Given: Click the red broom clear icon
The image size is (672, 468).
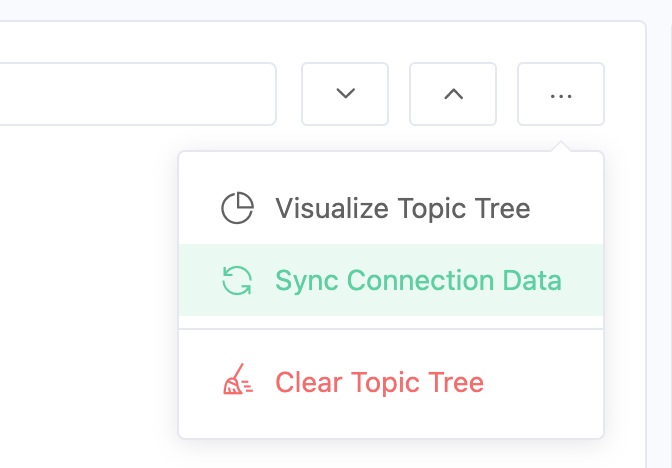Looking at the screenshot, I should [x=237, y=381].
